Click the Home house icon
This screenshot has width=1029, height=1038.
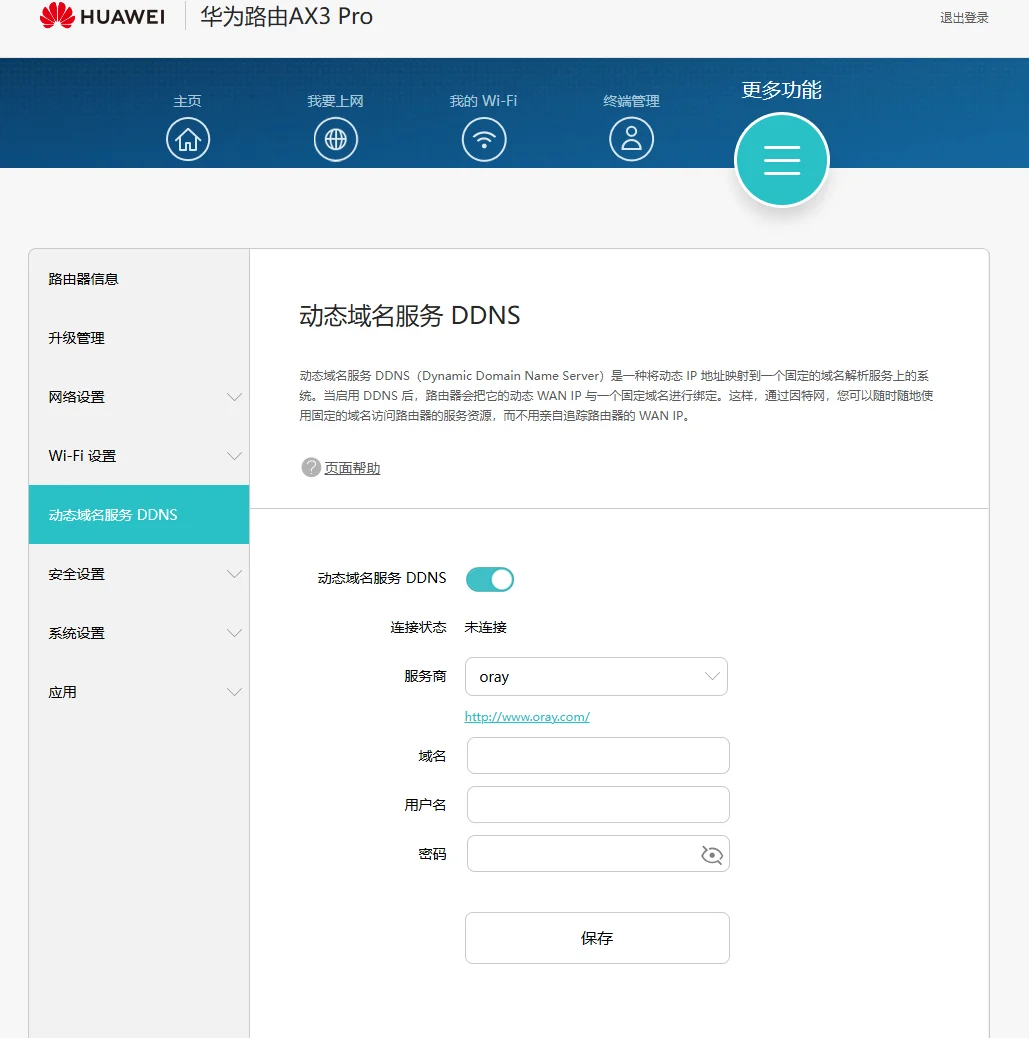188,139
